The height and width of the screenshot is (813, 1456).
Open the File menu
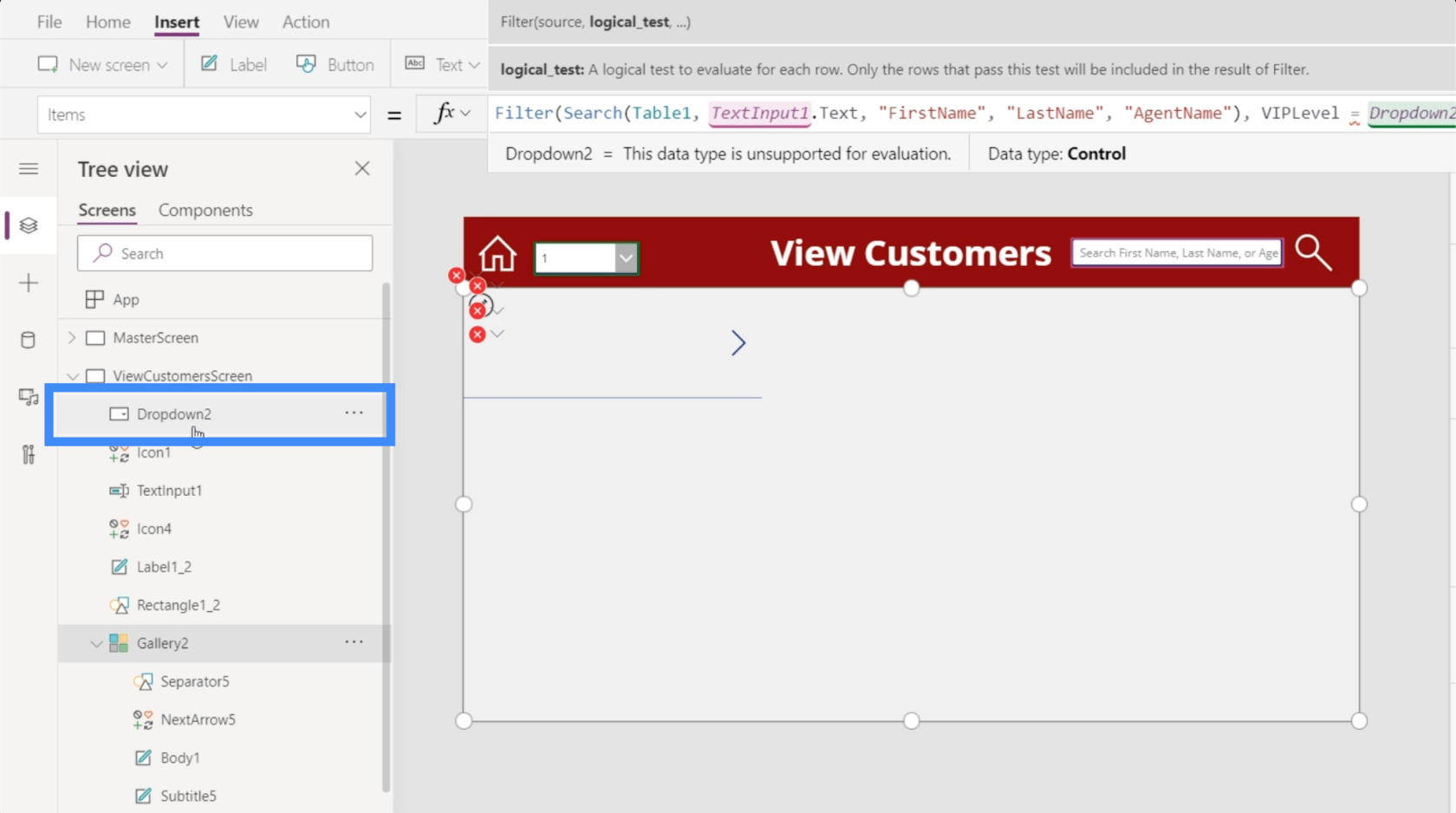pos(49,22)
